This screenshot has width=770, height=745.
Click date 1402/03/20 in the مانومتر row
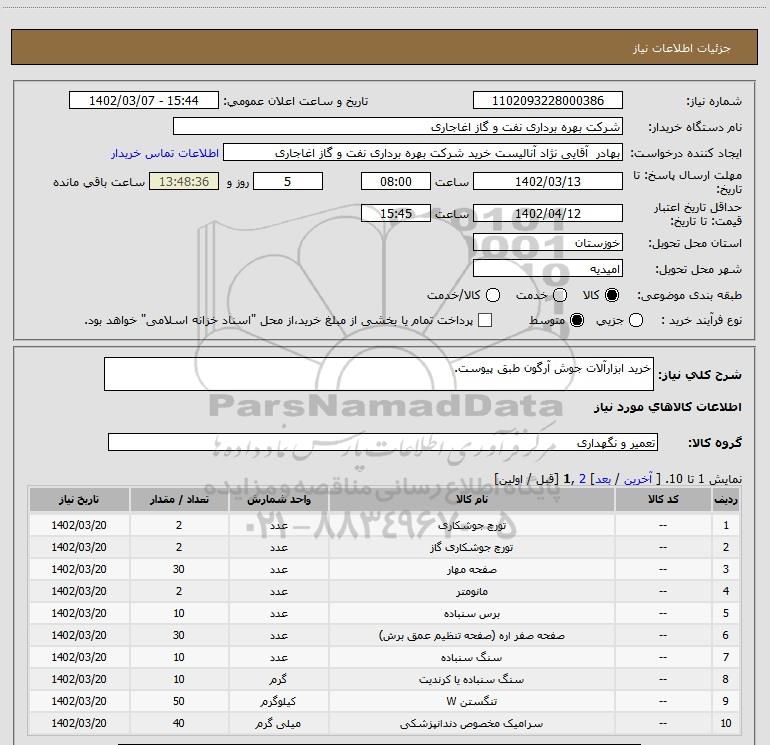coord(79,591)
